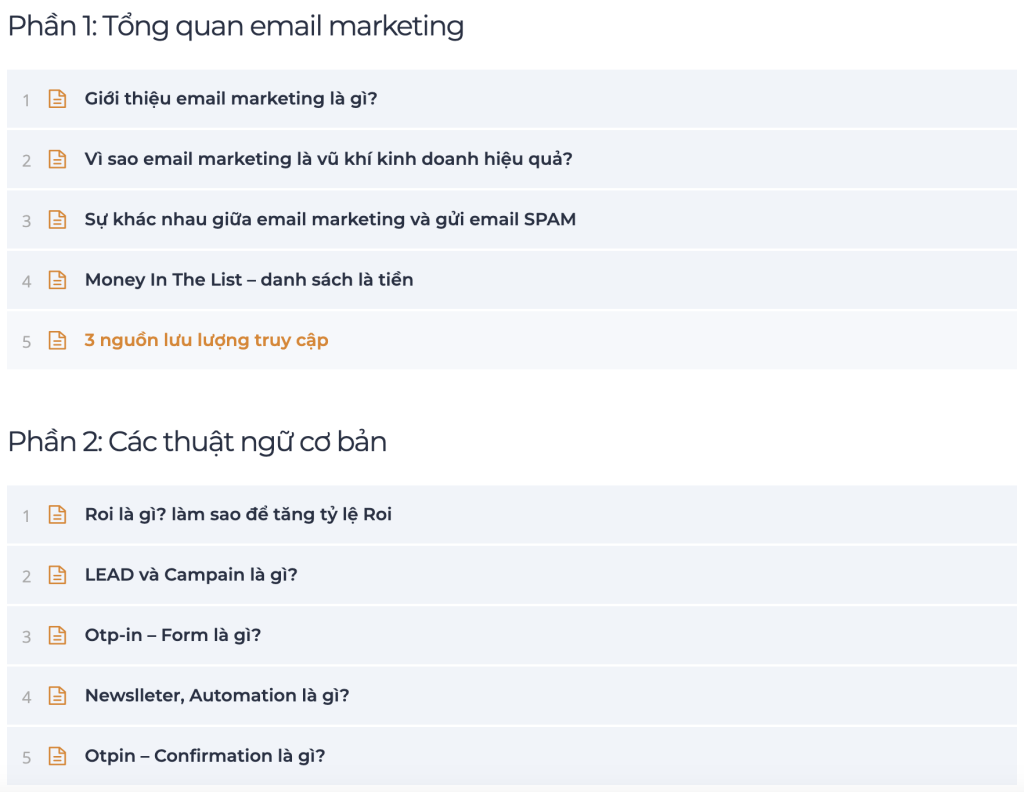The image size is (1024, 792).
Task: Open lesson "Giới thiệu email marketing là gì?"
Action: coord(230,99)
